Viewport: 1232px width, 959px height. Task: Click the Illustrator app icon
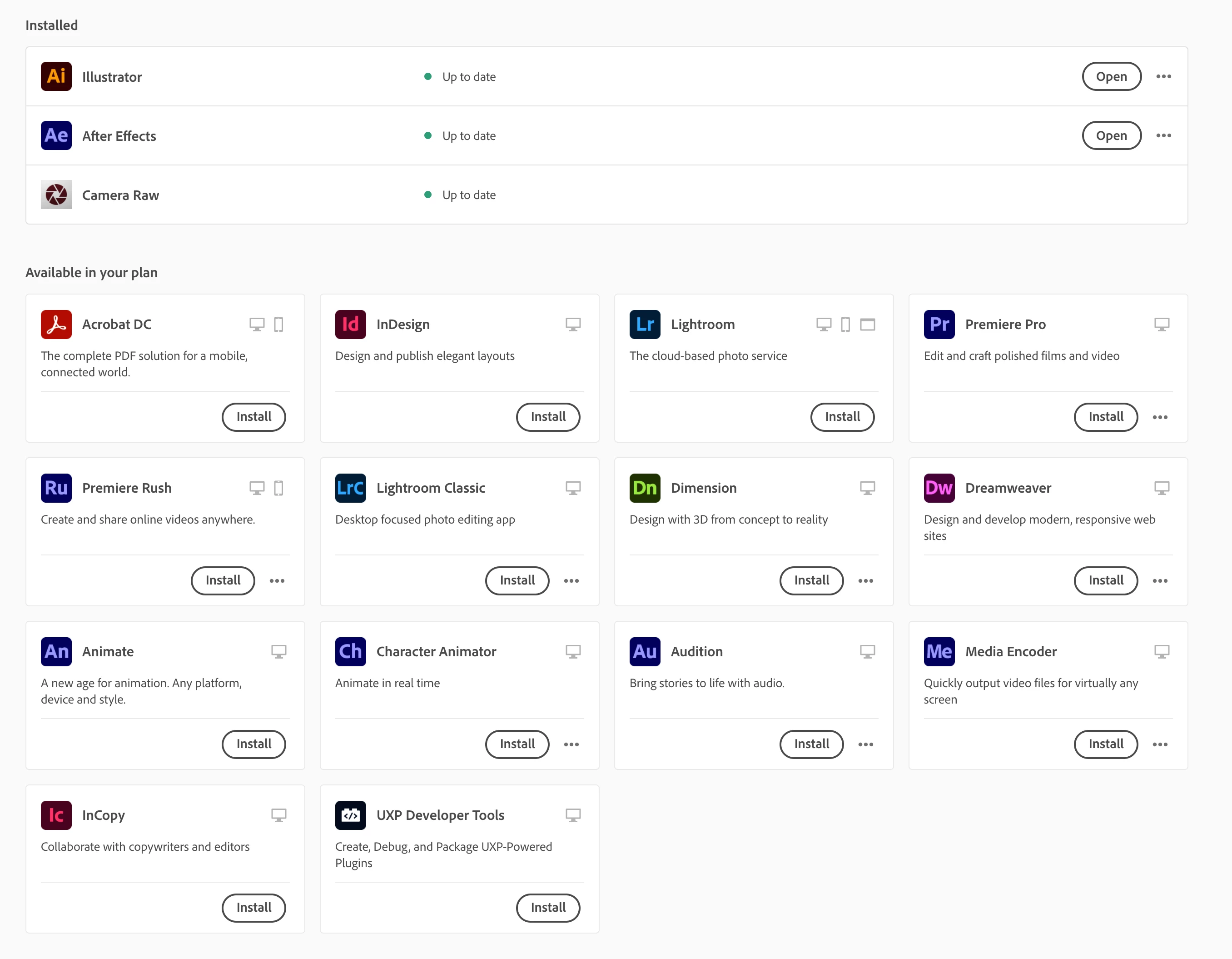(56, 76)
